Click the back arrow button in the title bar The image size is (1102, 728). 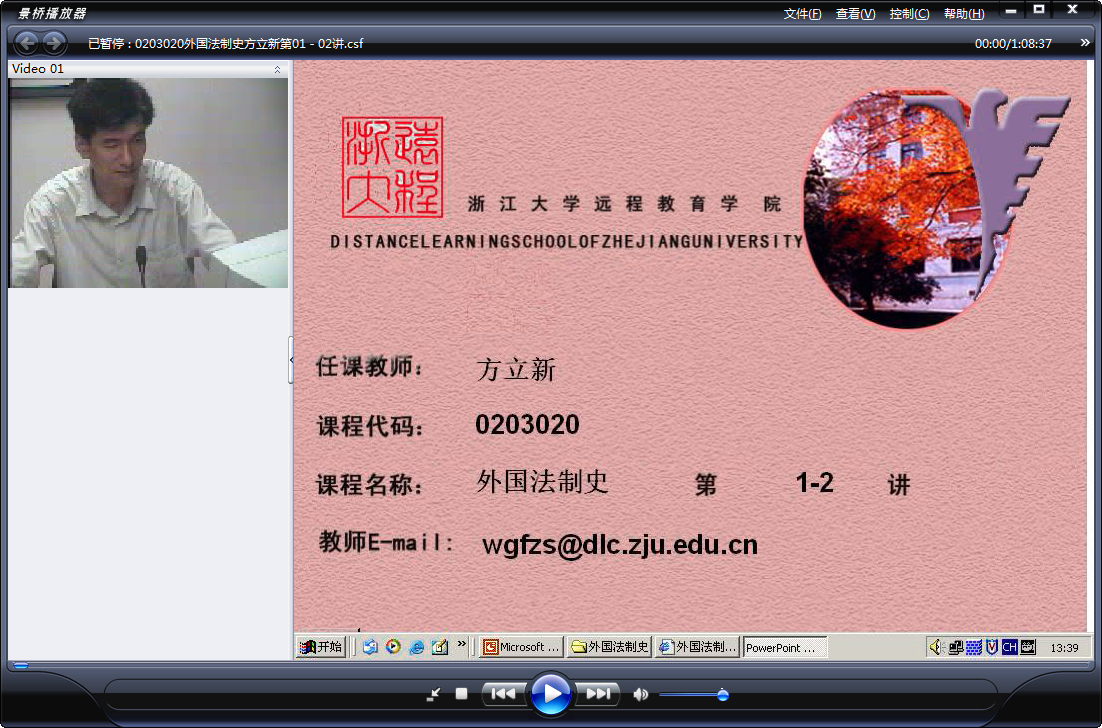(27, 43)
